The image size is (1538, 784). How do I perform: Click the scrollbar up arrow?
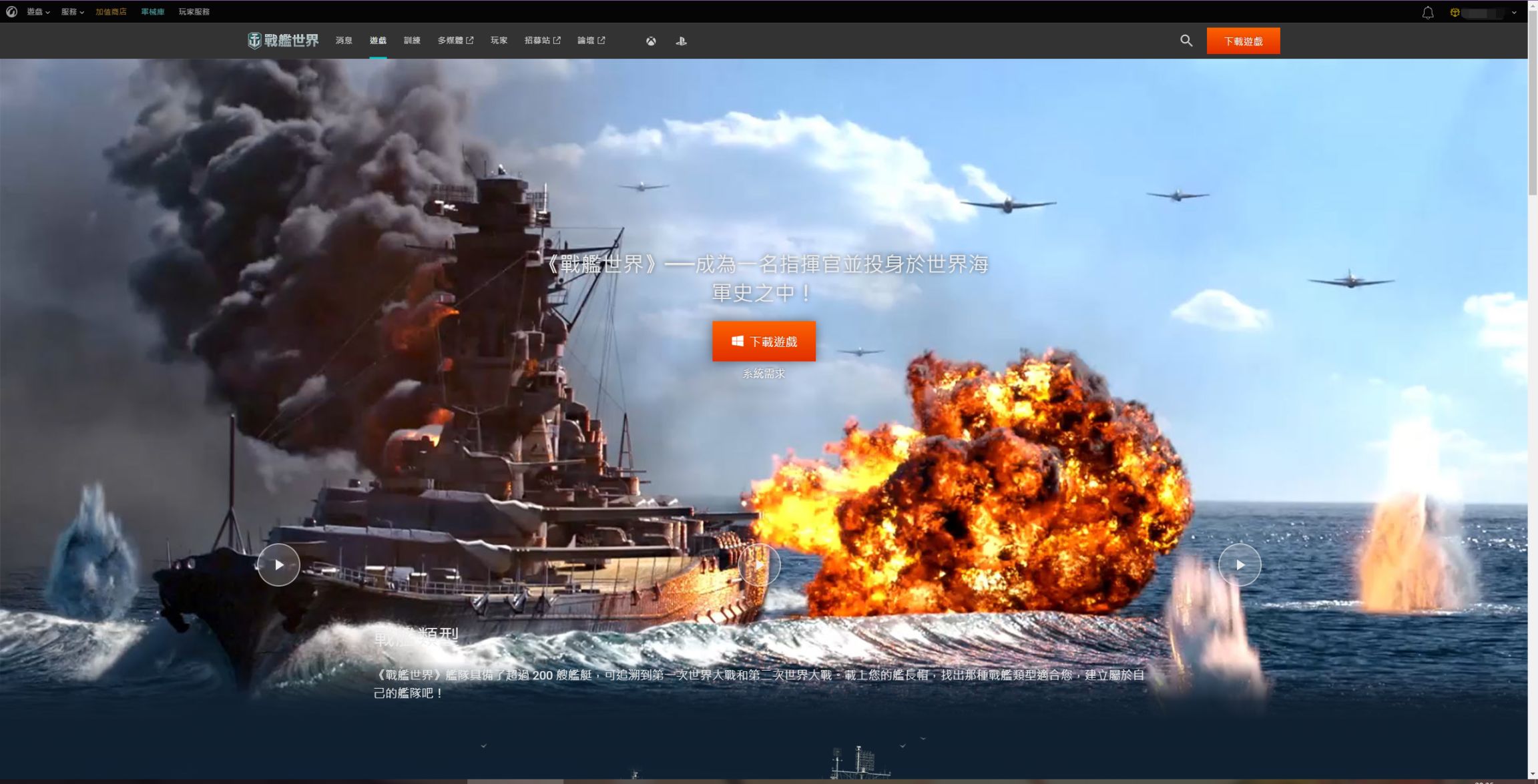pyautogui.click(x=1533, y=6)
